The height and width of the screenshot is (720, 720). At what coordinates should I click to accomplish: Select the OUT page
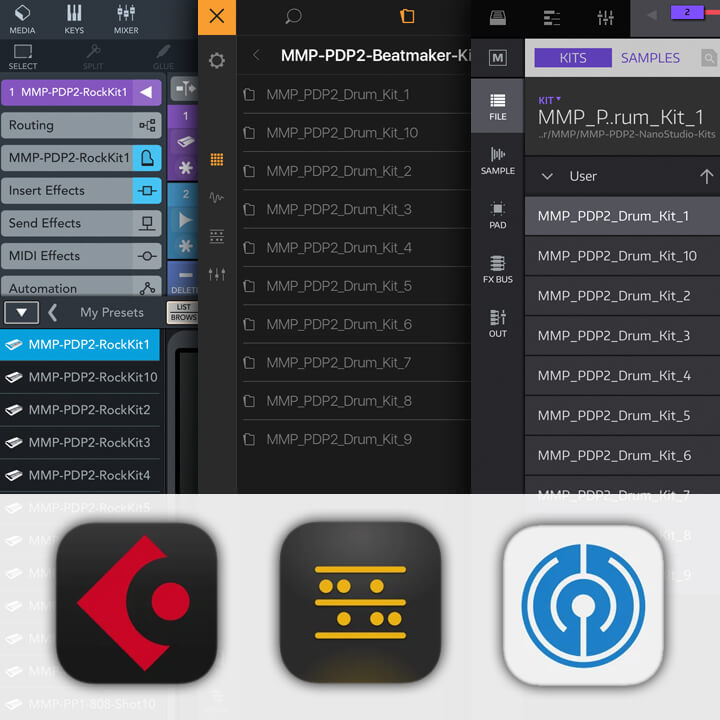click(x=497, y=324)
